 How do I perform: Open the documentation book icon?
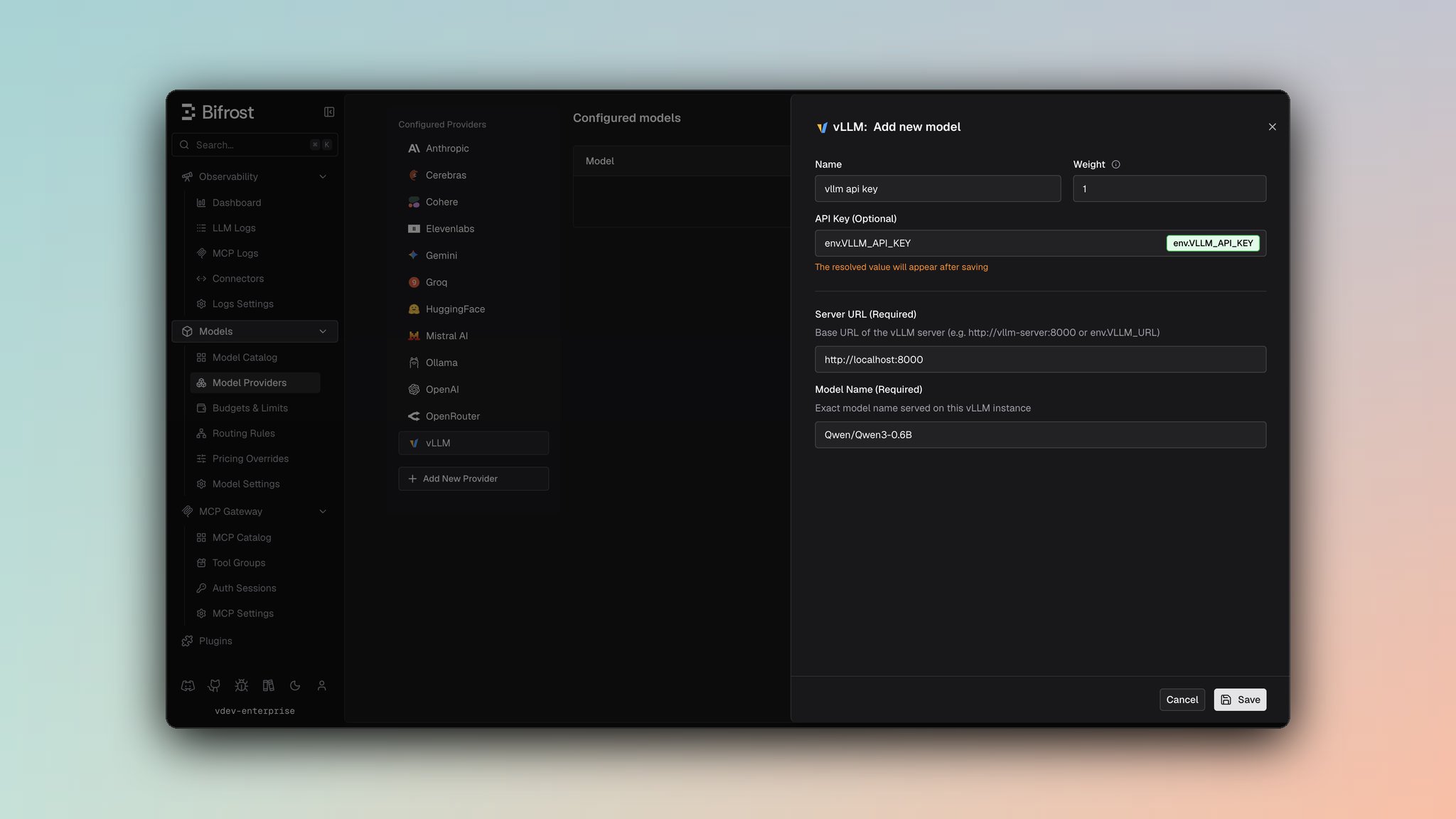268,686
